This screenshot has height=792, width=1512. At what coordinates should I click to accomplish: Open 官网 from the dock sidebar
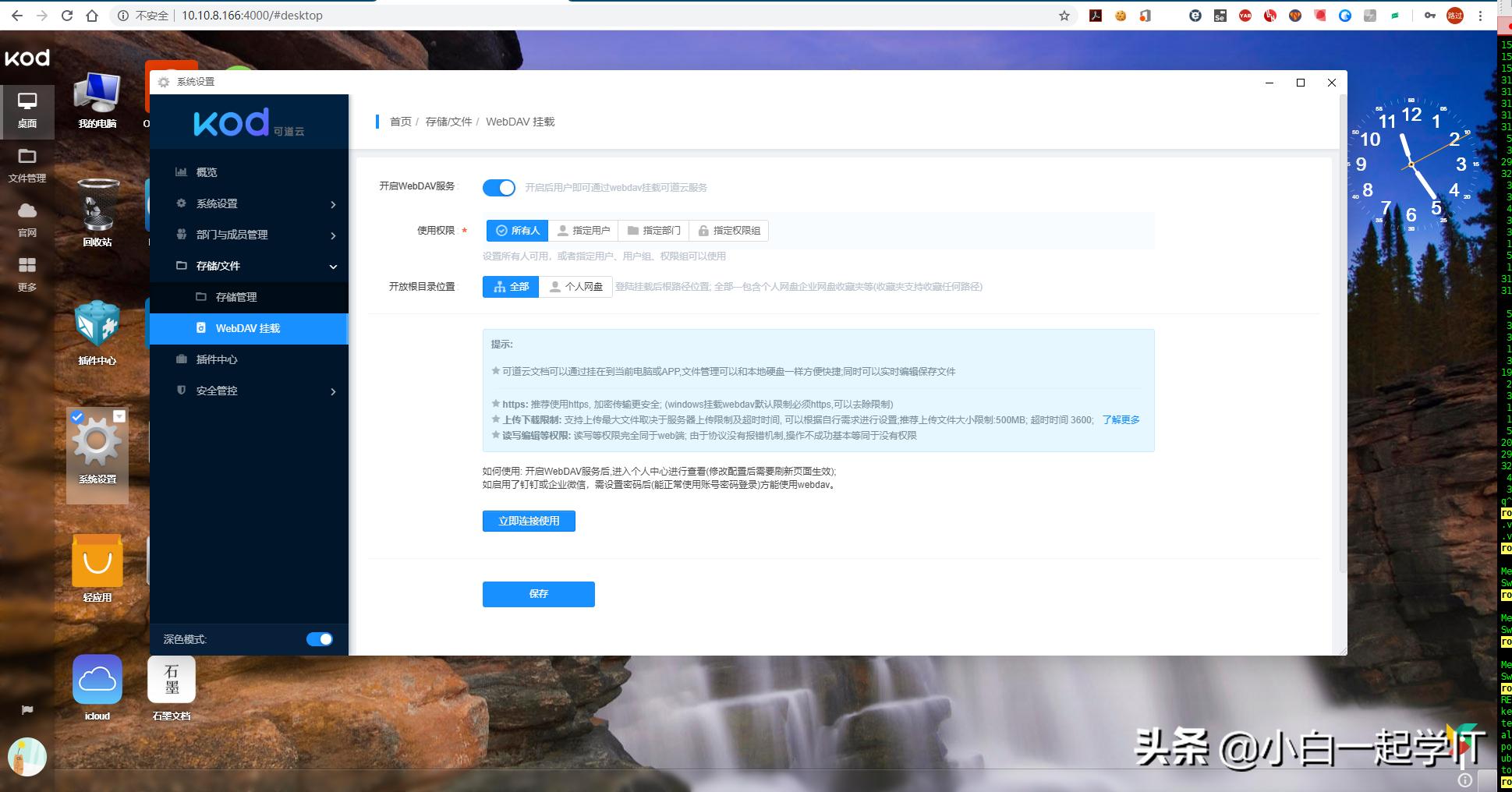(x=27, y=219)
